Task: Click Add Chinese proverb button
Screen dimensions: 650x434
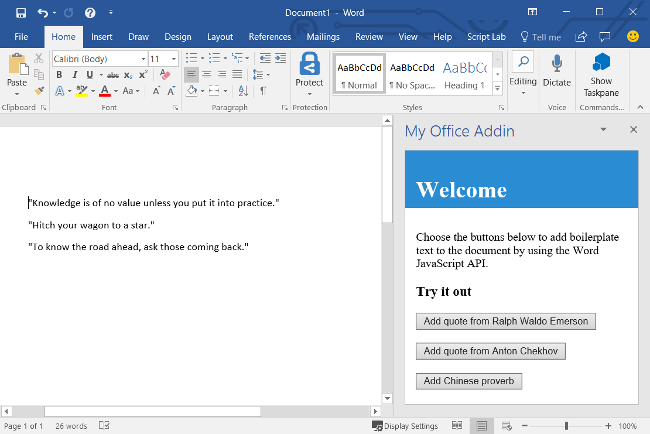Action: (469, 381)
